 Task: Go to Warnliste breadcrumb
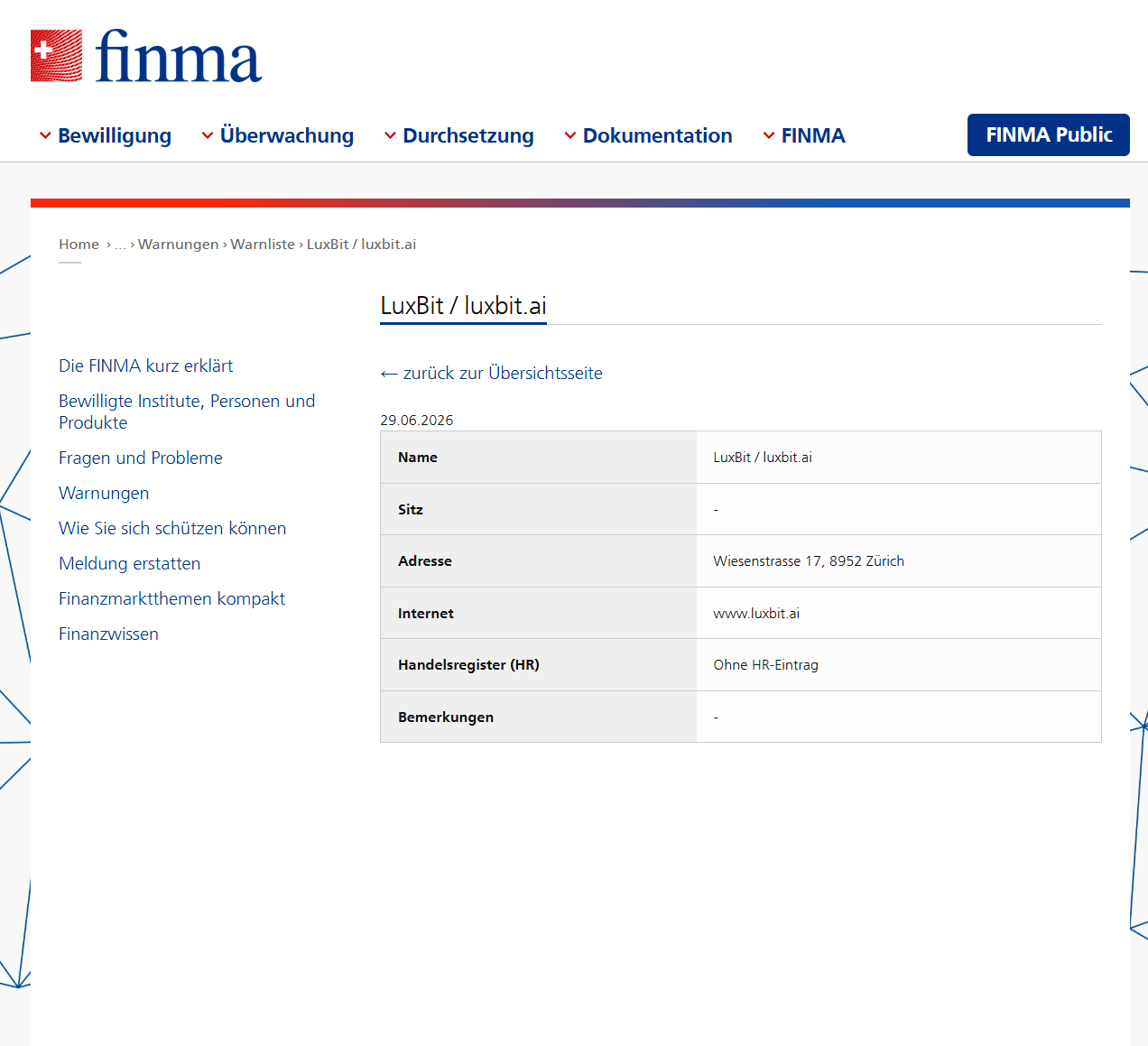pos(263,245)
